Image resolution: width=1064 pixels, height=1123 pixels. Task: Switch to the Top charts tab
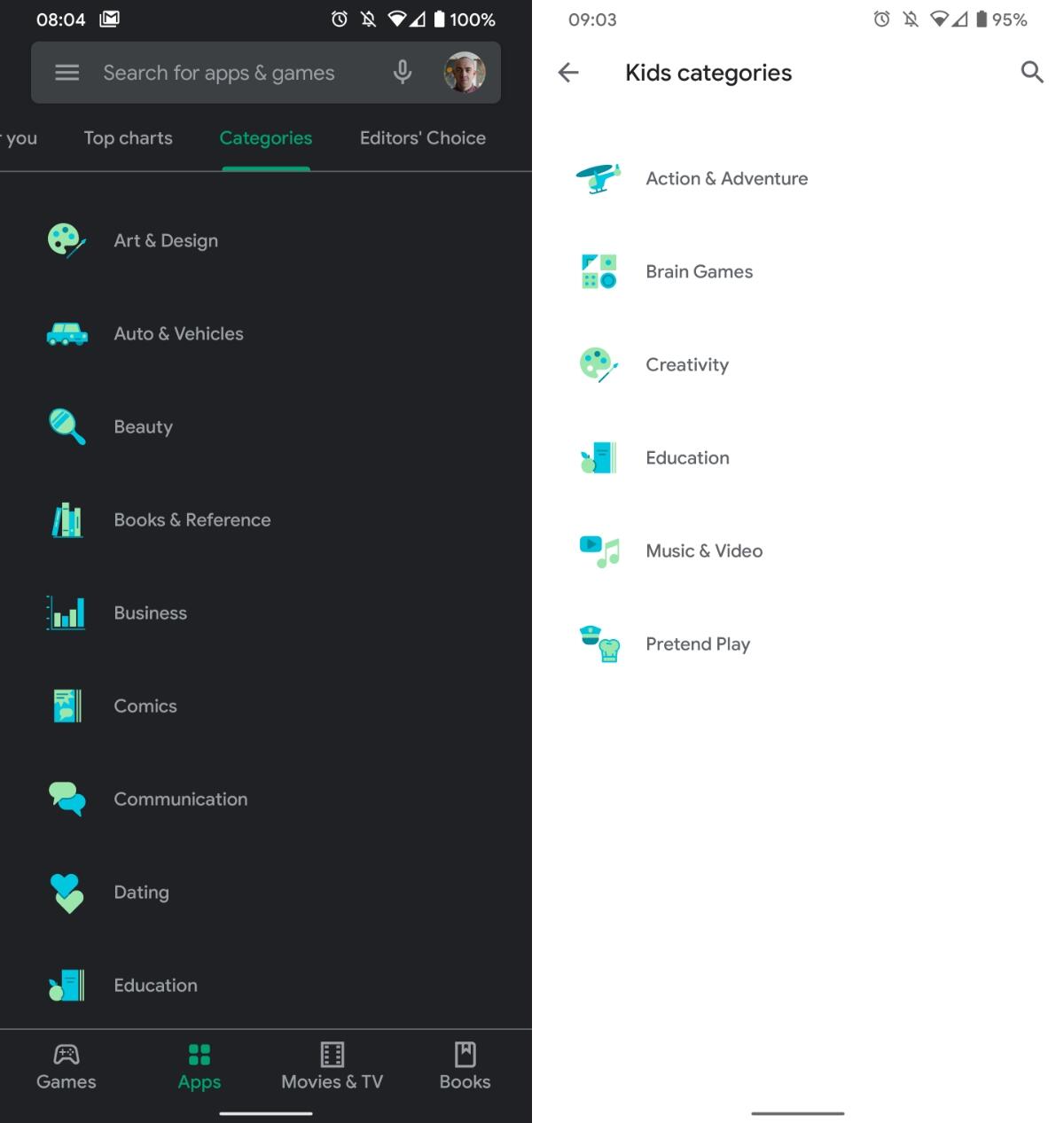point(129,138)
